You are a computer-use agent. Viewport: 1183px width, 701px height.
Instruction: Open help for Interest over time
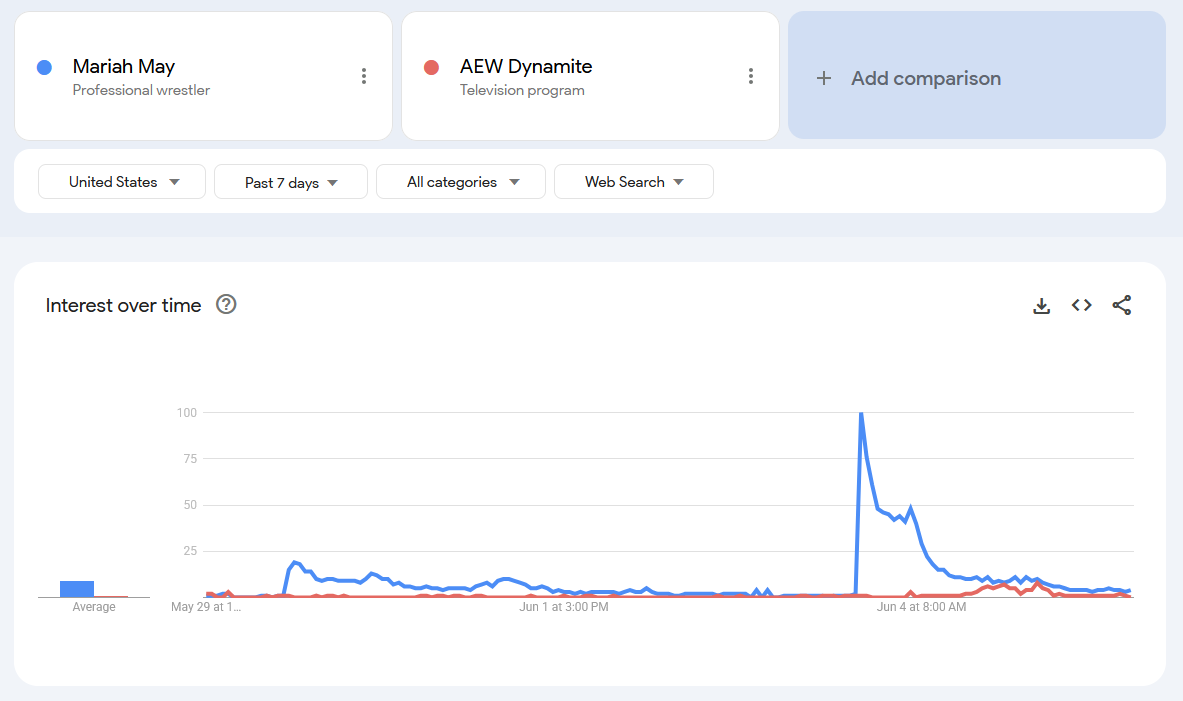pos(226,304)
